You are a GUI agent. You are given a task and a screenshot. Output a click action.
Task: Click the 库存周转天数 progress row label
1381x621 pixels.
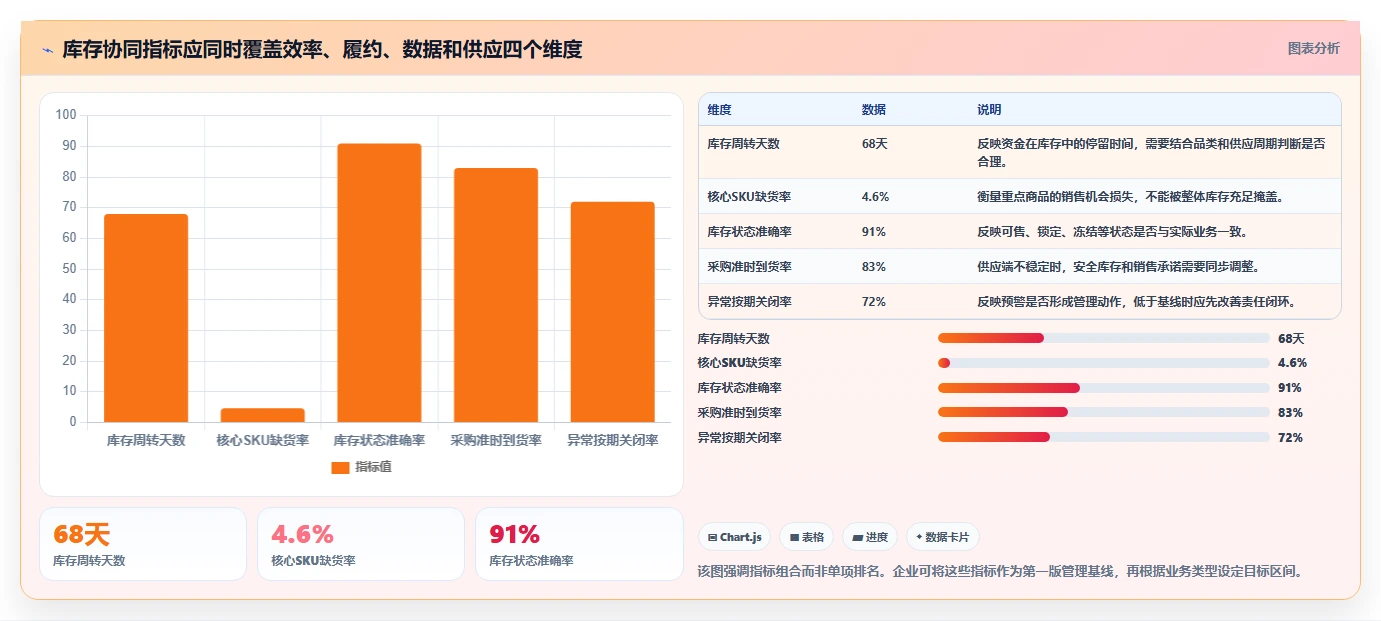point(734,338)
